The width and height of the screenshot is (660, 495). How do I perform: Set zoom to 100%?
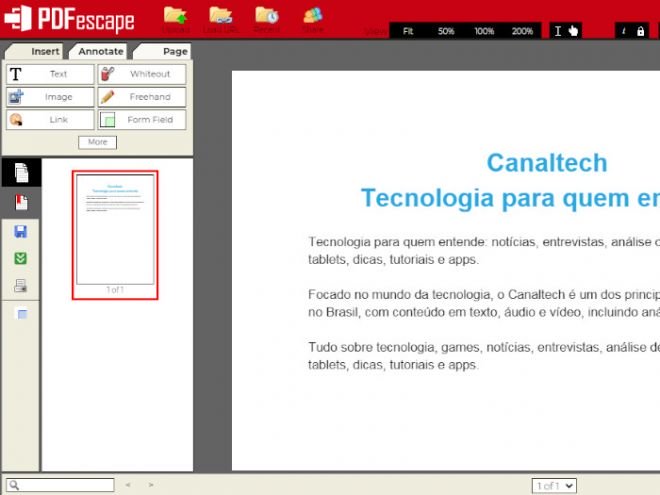[484, 31]
